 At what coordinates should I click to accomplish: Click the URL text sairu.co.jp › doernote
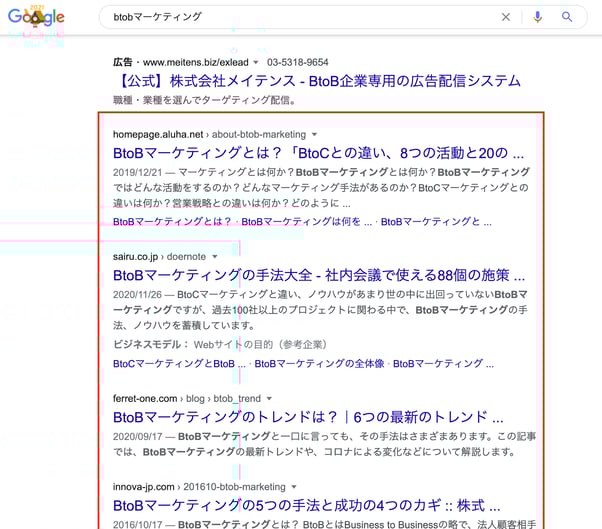pos(159,256)
